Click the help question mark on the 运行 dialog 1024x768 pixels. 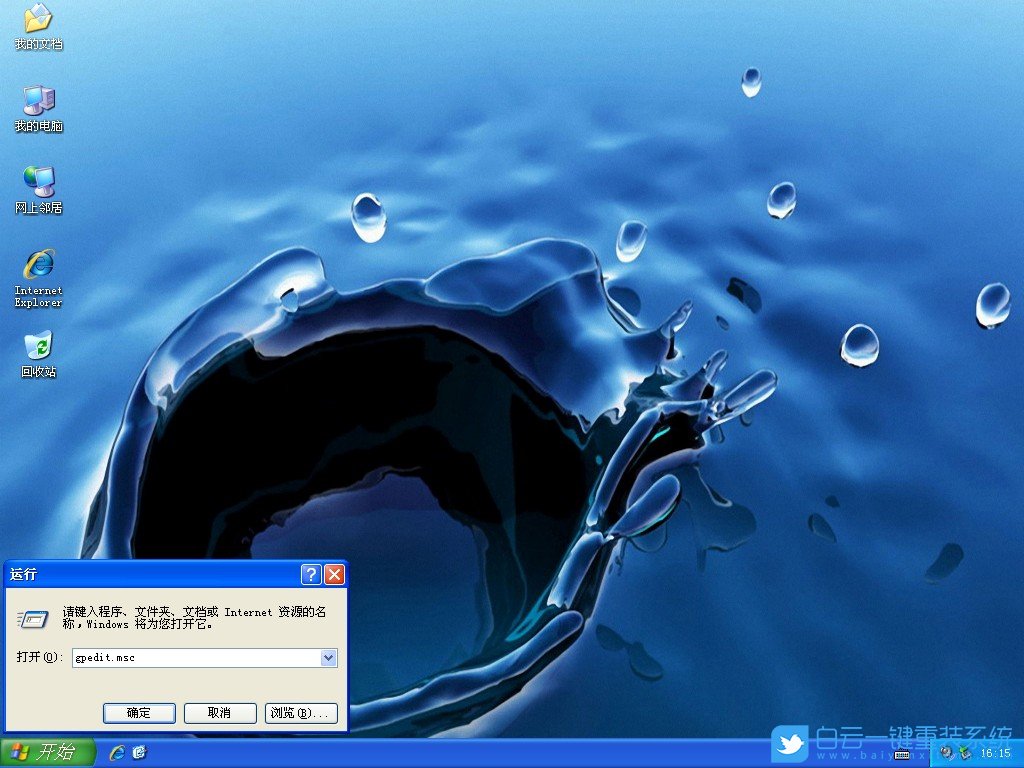313,574
